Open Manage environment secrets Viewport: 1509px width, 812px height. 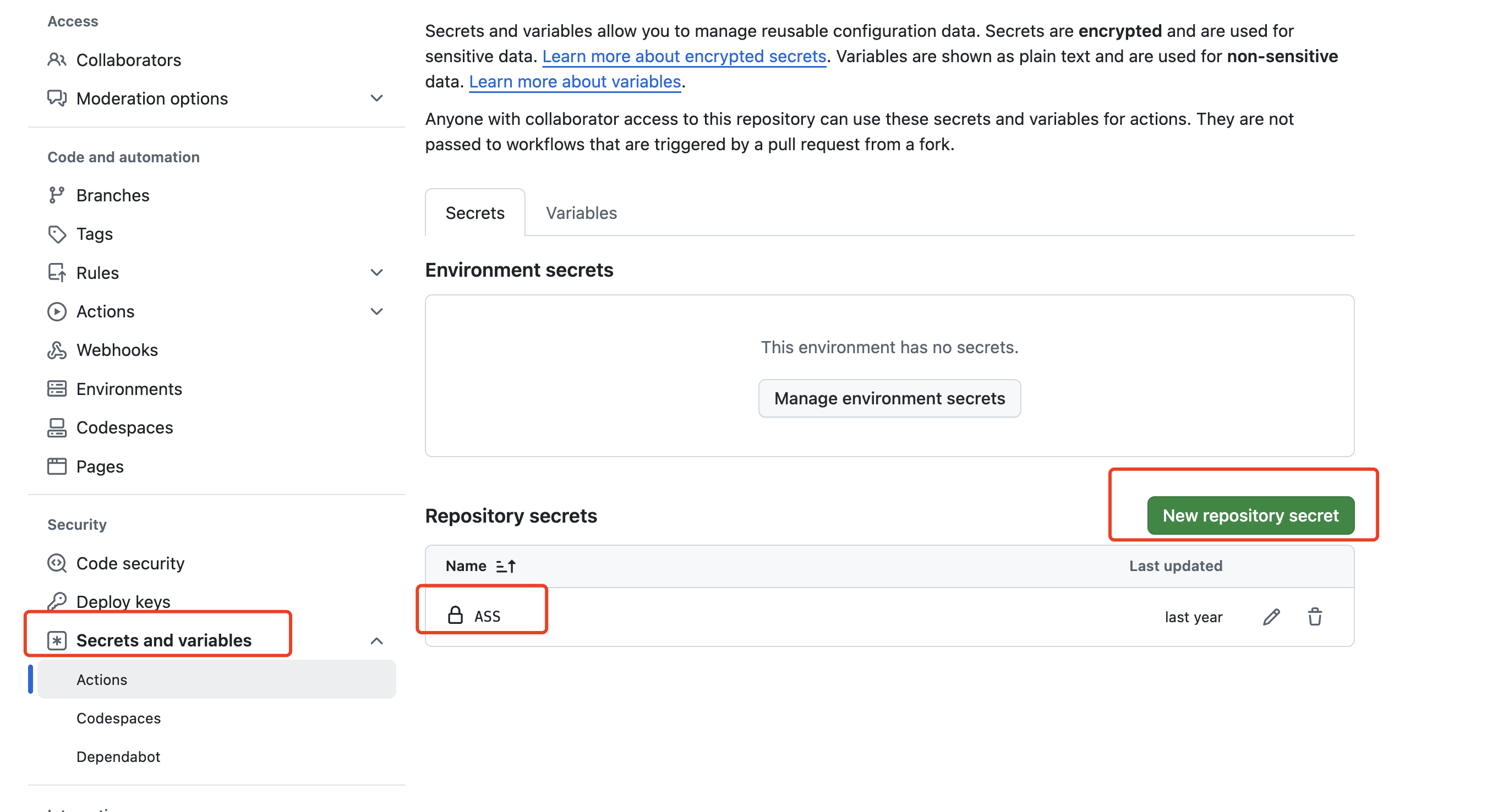click(x=889, y=398)
